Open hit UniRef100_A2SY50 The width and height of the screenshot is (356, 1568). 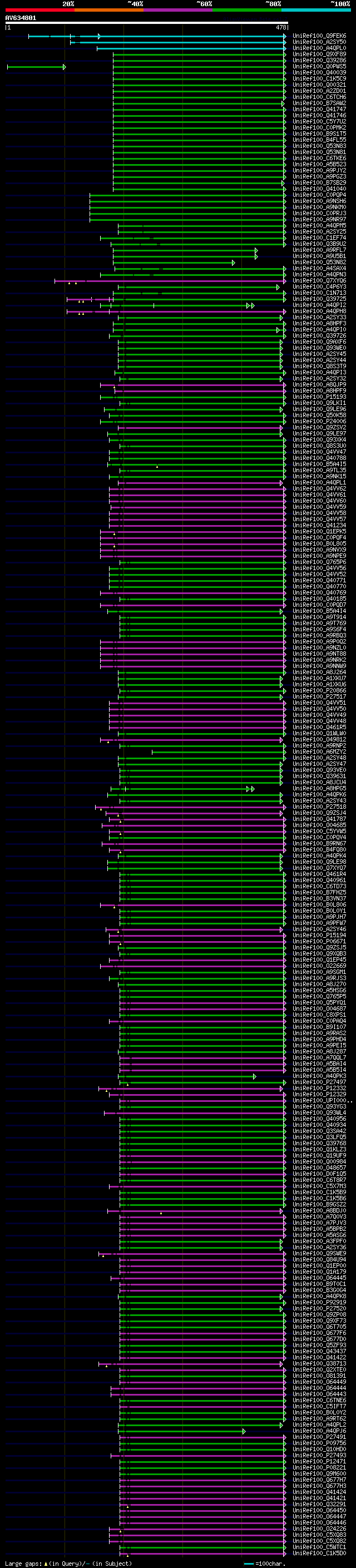pos(319,42)
